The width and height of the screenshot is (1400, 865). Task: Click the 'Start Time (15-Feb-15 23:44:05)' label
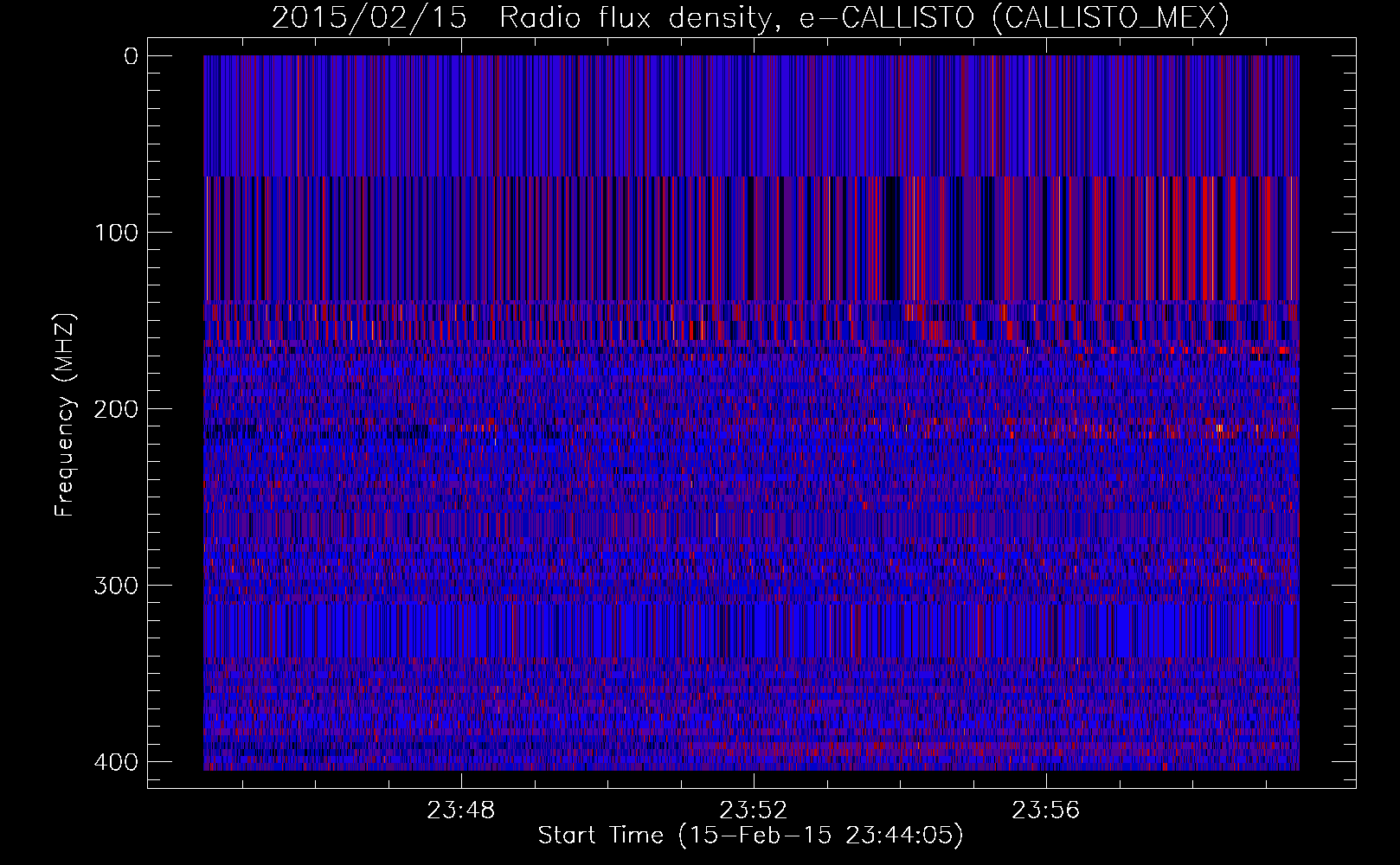pyautogui.click(x=750, y=836)
